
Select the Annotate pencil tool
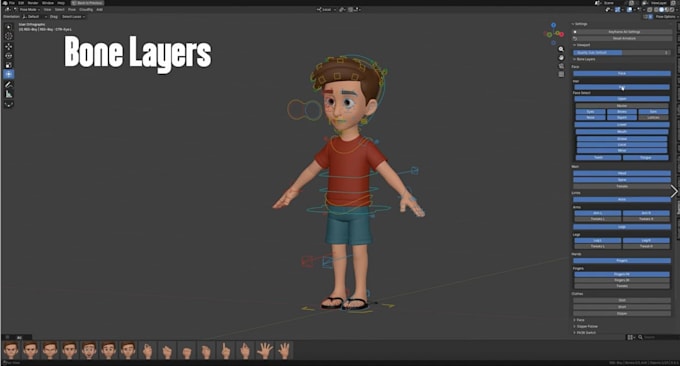click(9, 85)
